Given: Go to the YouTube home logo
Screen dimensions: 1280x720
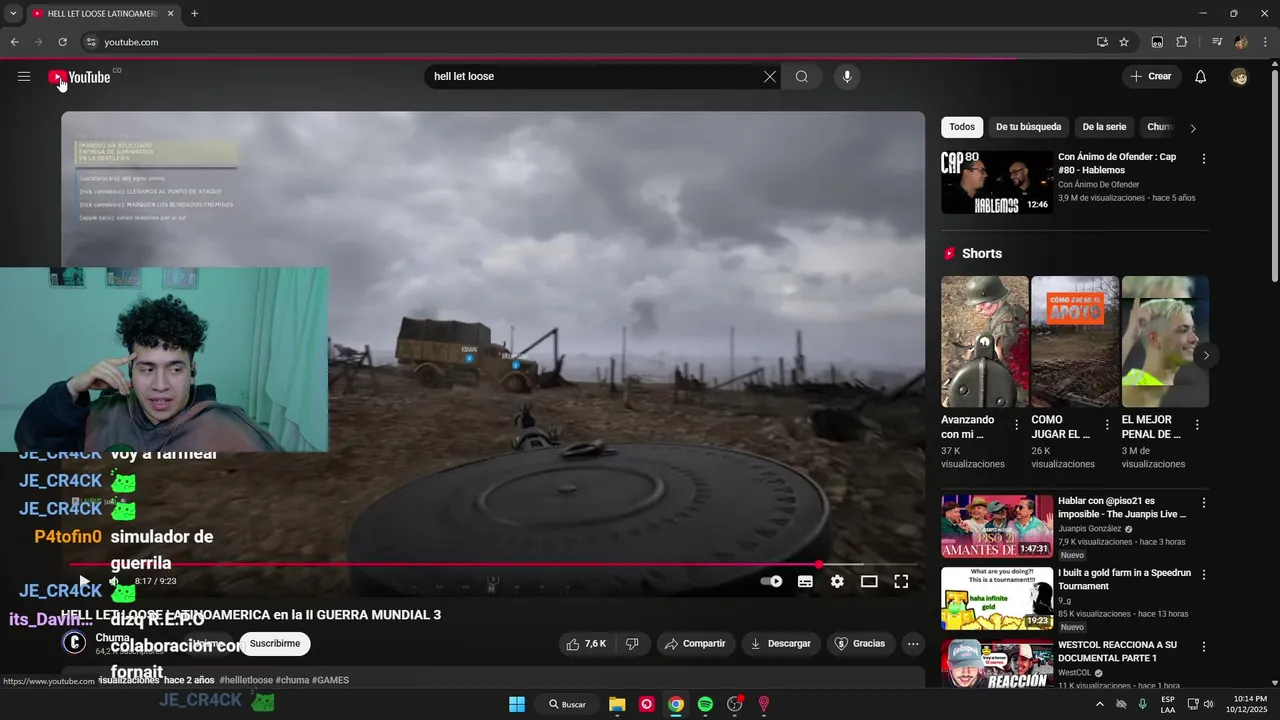Looking at the screenshot, I should tap(79, 77).
